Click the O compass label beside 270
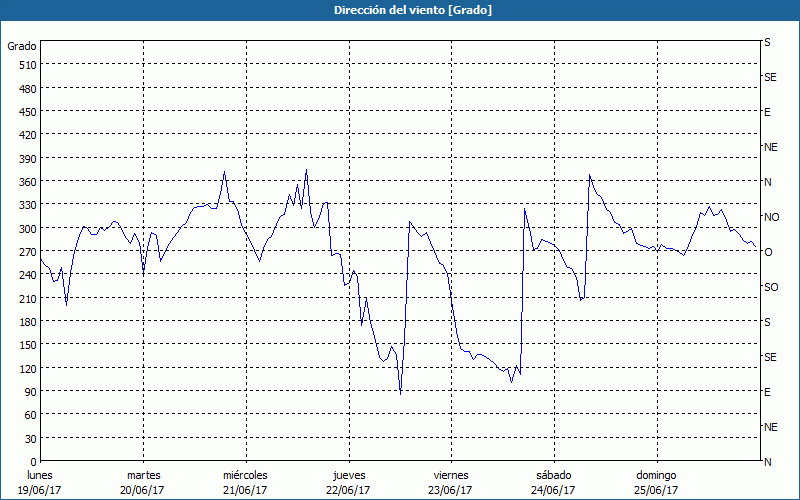This screenshot has height=500, width=800. pos(768,252)
